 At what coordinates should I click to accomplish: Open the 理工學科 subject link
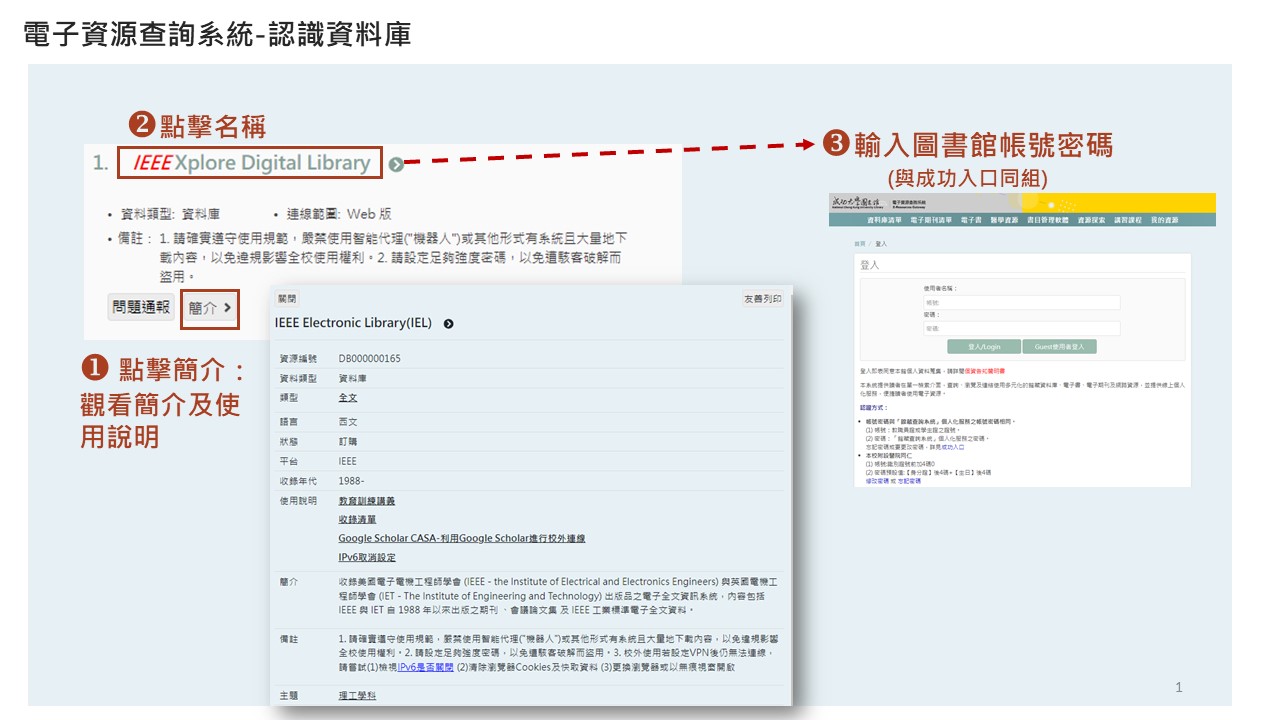pos(358,695)
